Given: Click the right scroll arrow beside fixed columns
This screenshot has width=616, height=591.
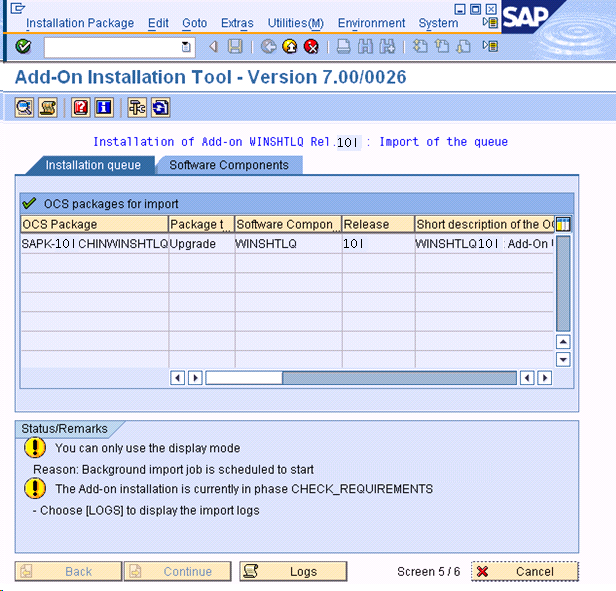Looking at the screenshot, I should [195, 378].
